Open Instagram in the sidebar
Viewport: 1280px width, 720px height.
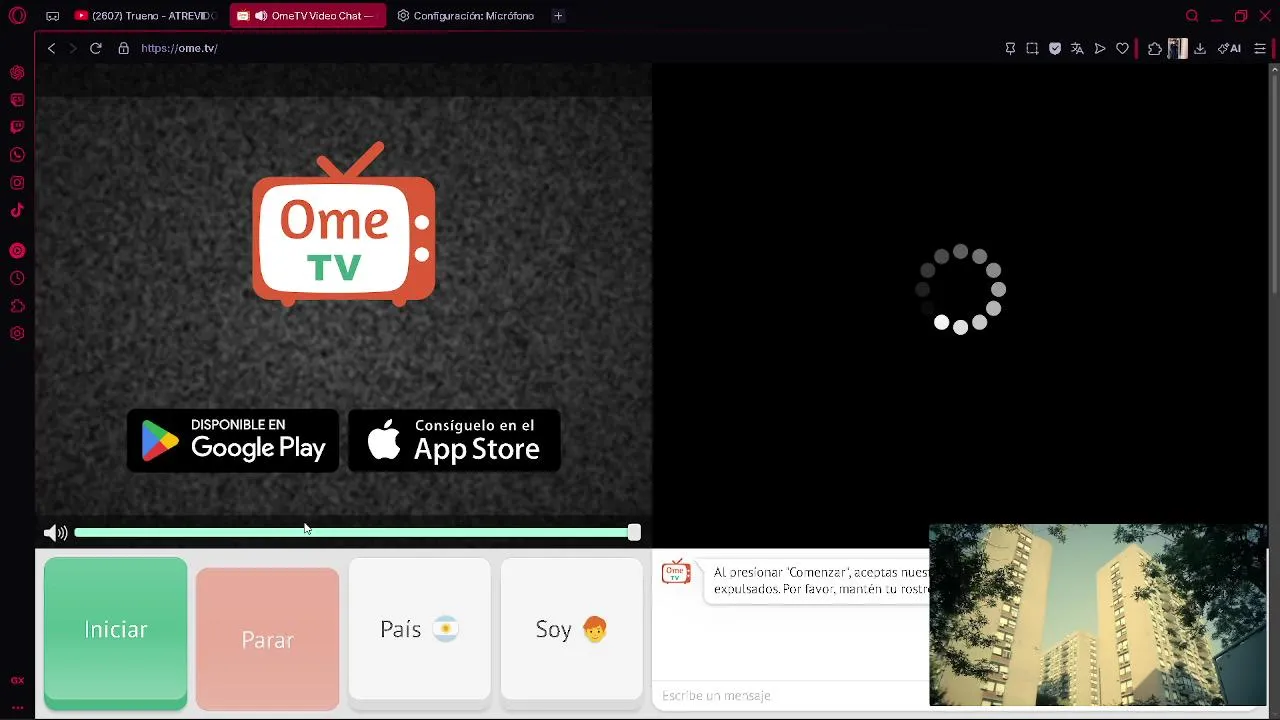click(x=17, y=183)
